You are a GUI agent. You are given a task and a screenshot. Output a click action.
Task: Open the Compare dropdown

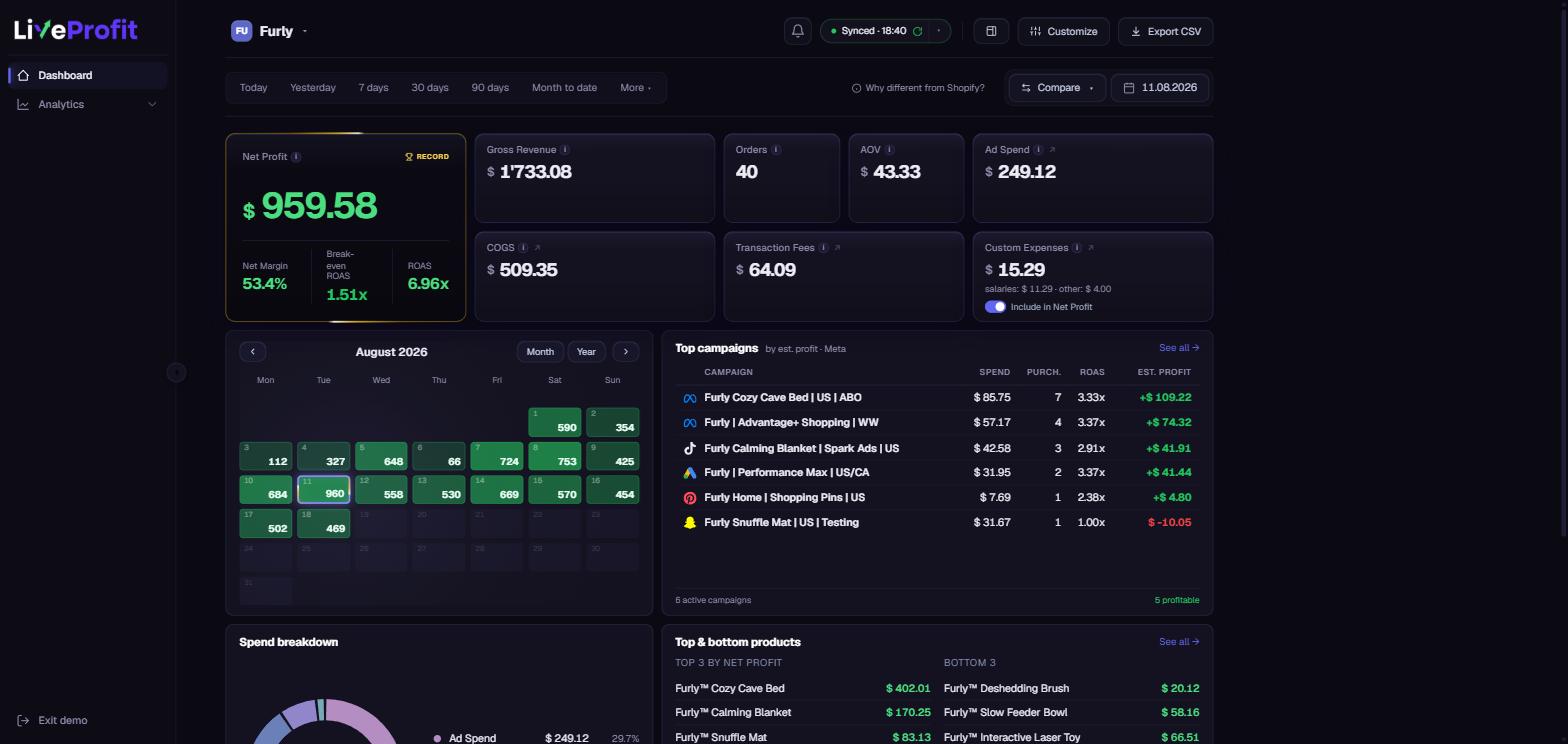(x=1057, y=88)
